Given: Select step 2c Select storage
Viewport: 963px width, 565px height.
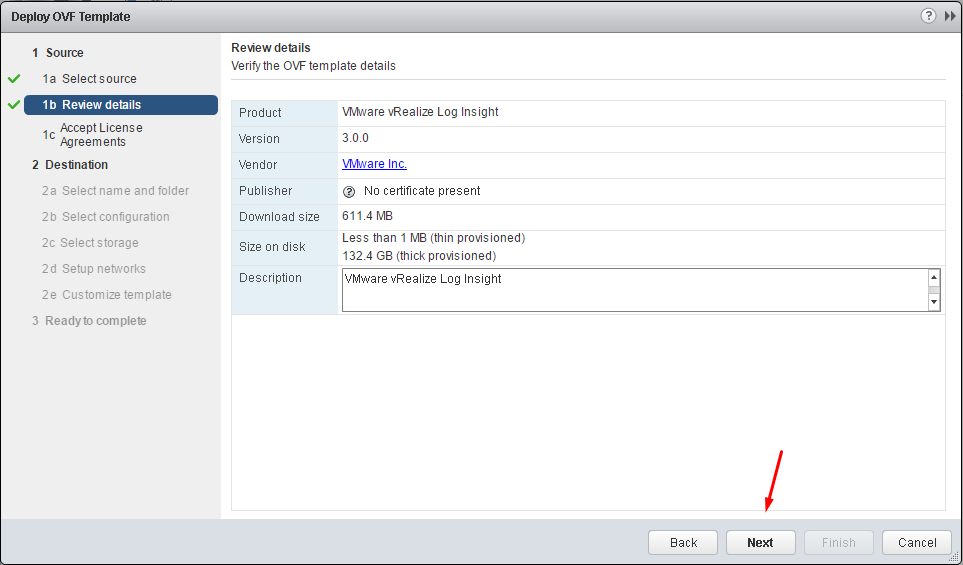Looking at the screenshot, I should point(90,243).
